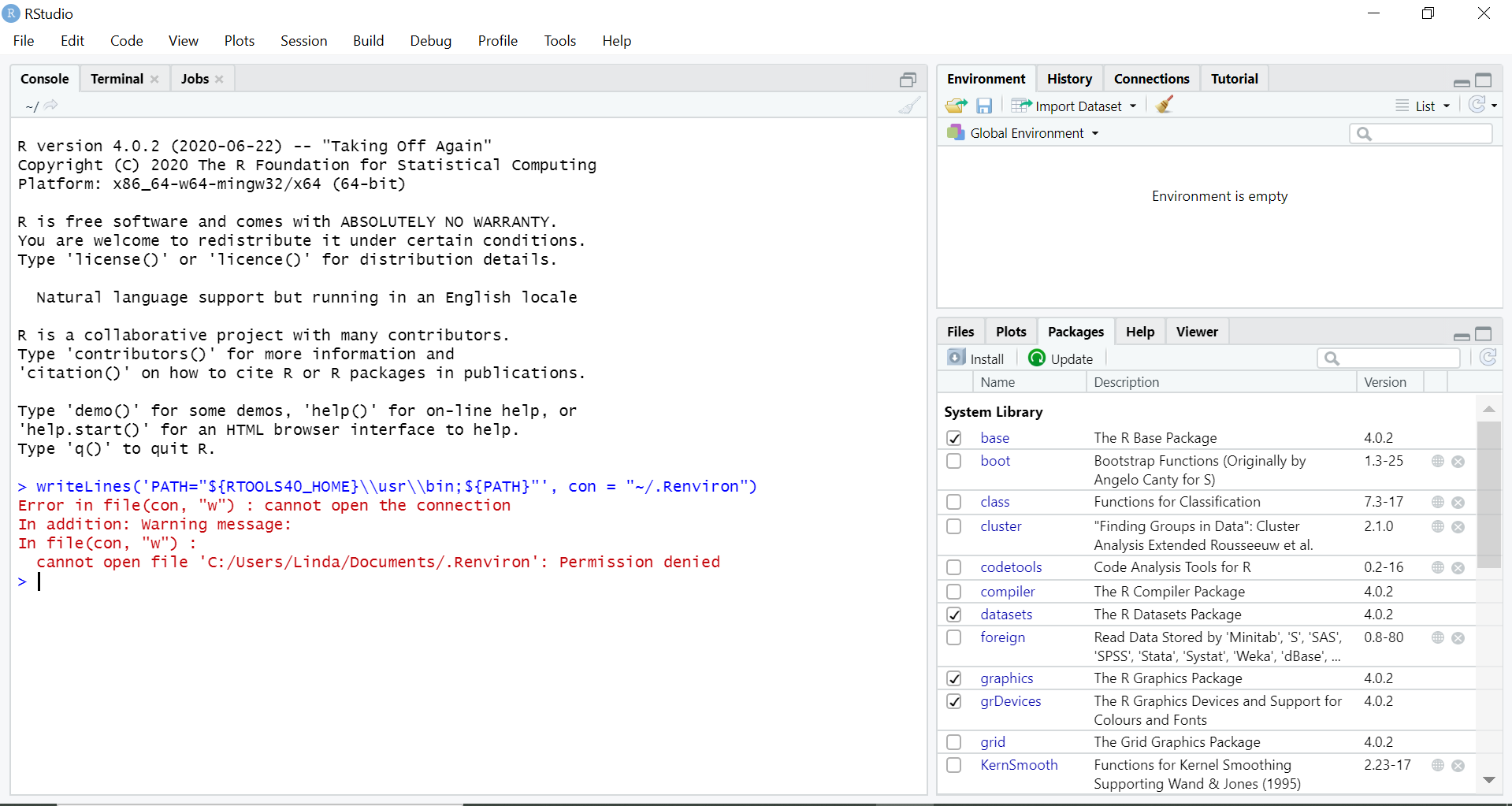1512x806 pixels.
Task: Uncheck the base package checkbox
Action: [954, 438]
